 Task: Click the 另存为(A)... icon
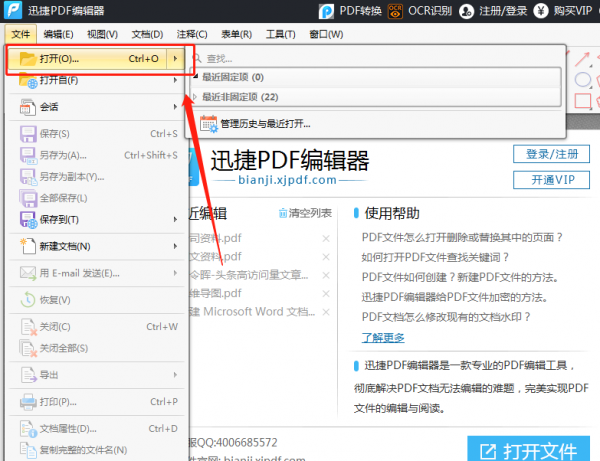click(x=28, y=155)
